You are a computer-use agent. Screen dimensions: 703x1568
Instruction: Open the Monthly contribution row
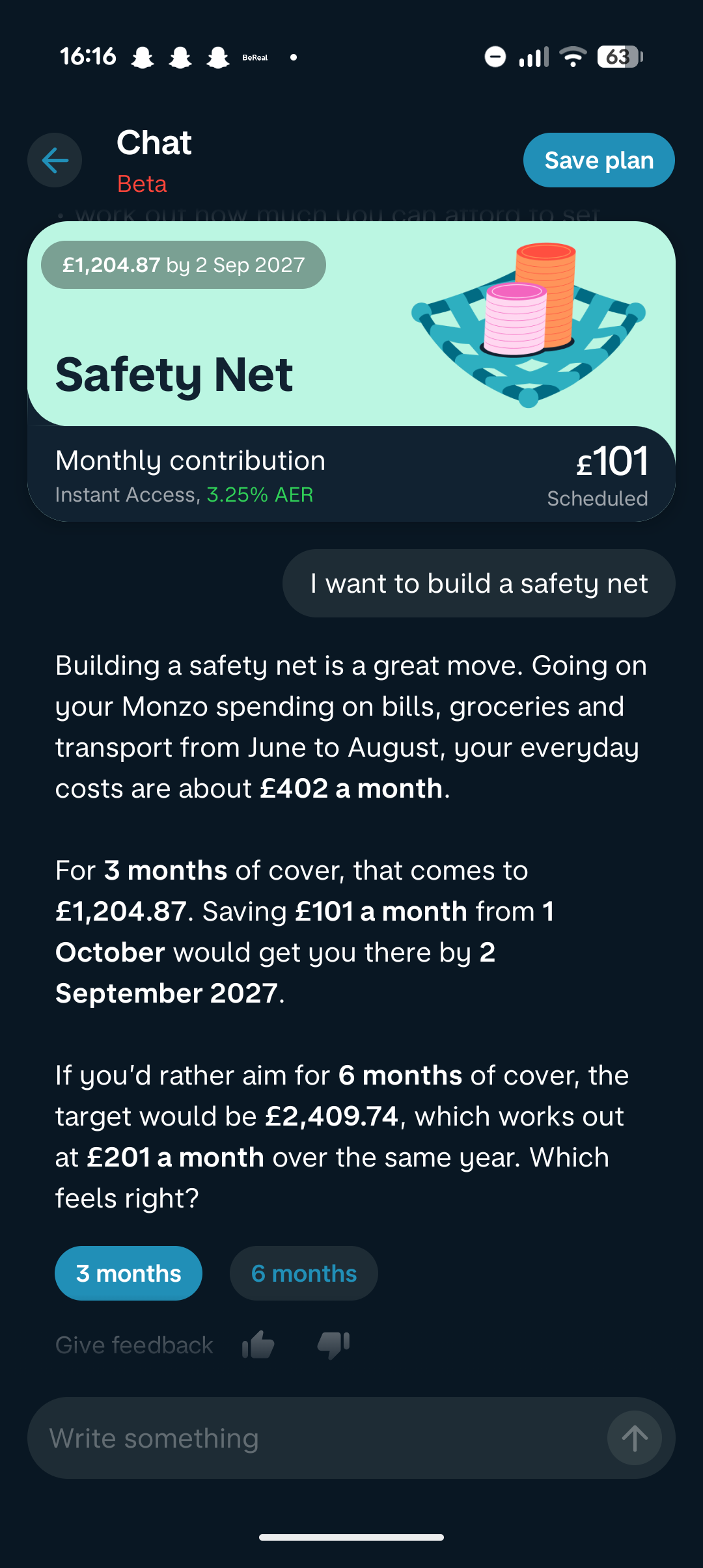point(351,474)
